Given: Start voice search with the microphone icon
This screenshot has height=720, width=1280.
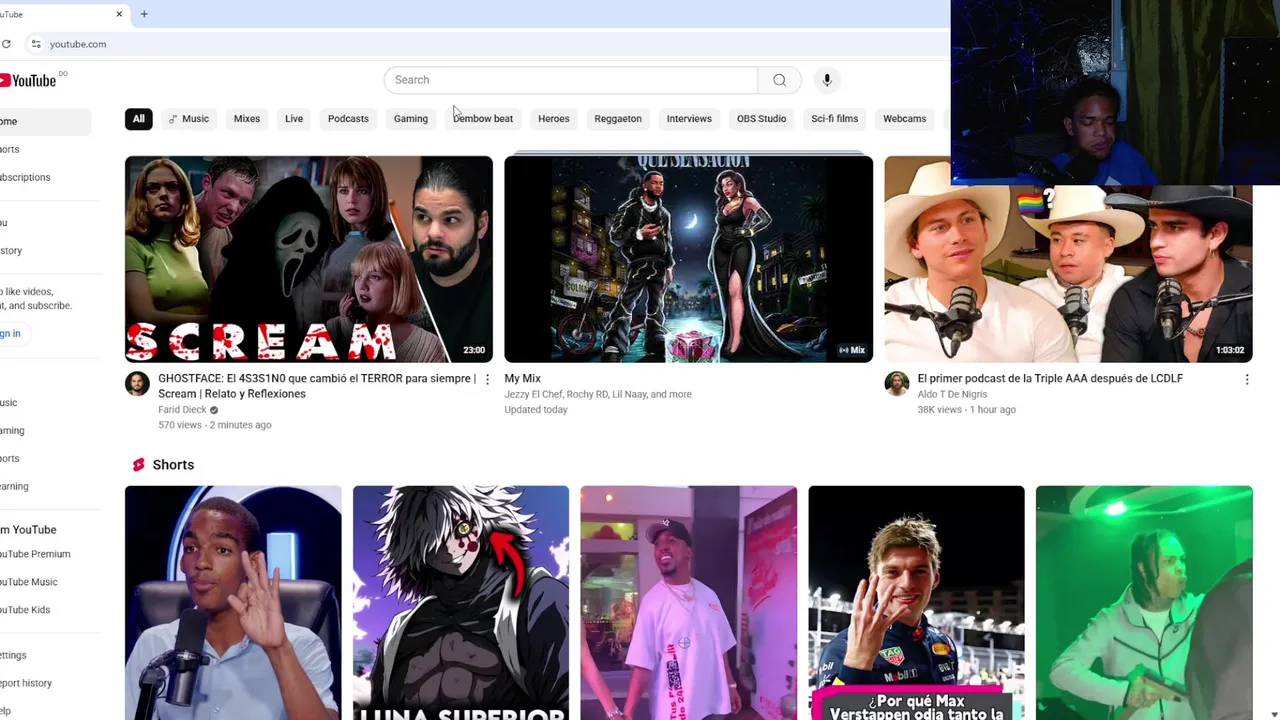Looking at the screenshot, I should [827, 80].
